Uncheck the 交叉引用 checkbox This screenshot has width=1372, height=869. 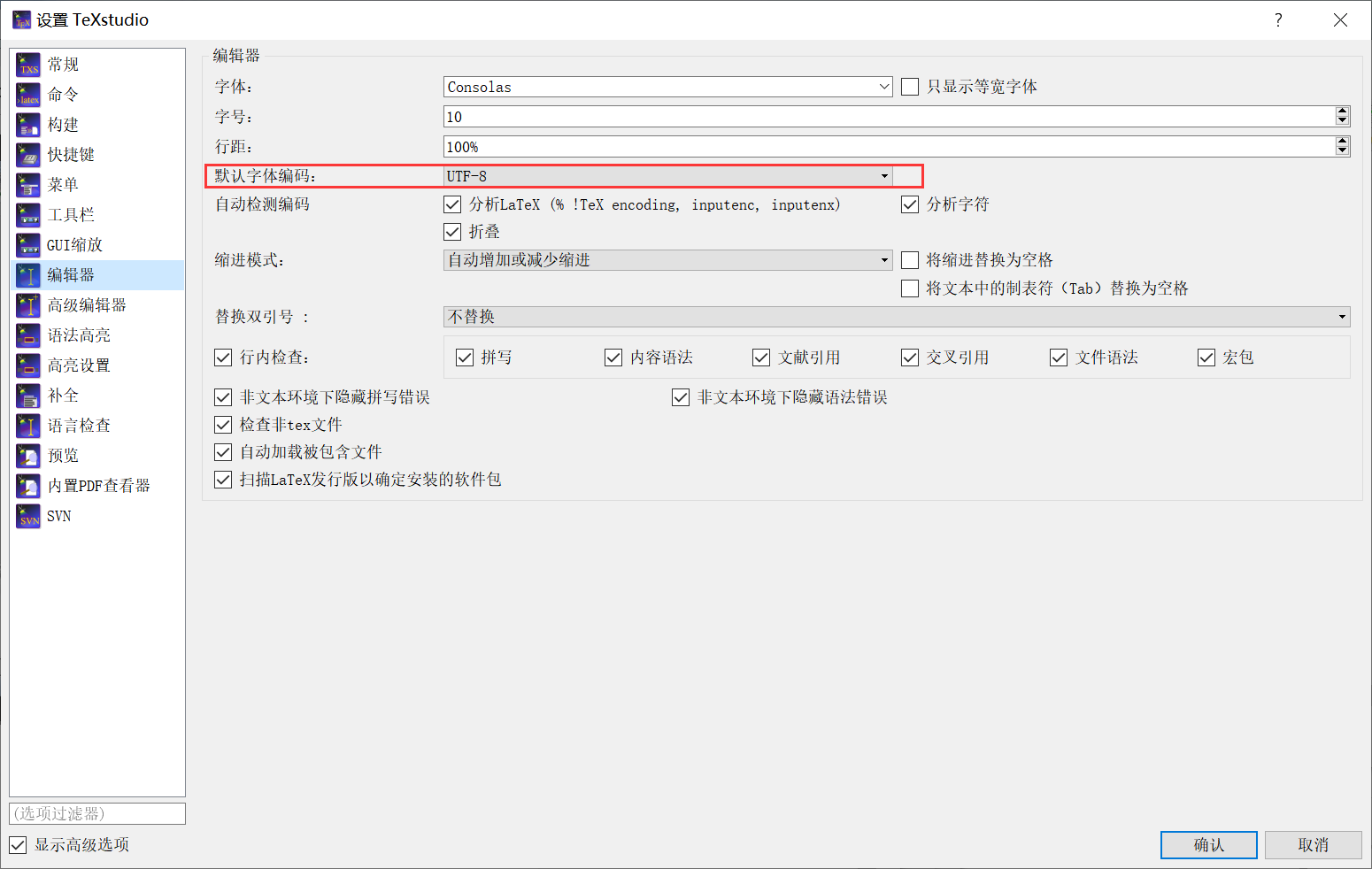(x=910, y=358)
